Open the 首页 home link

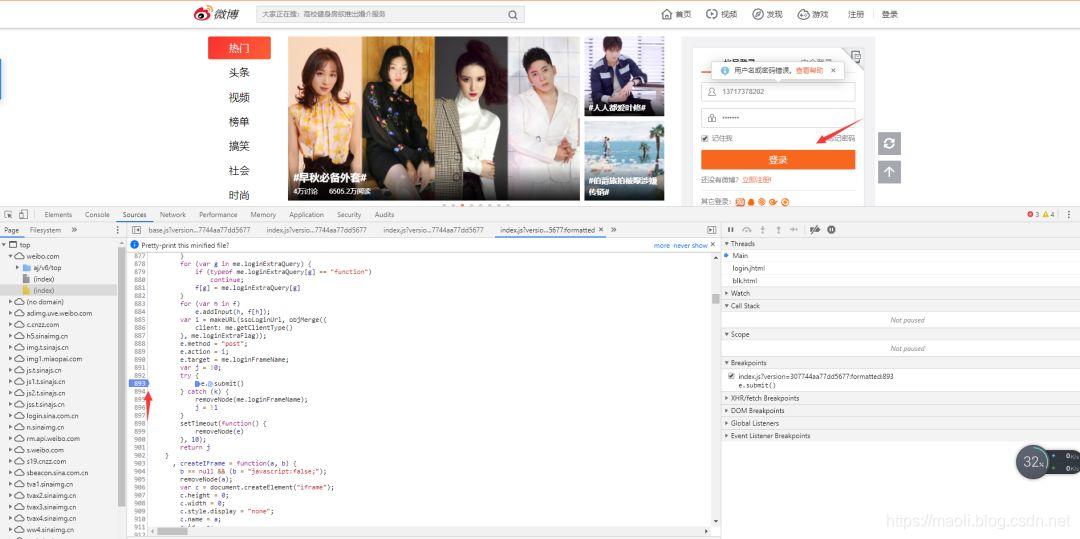(676, 14)
